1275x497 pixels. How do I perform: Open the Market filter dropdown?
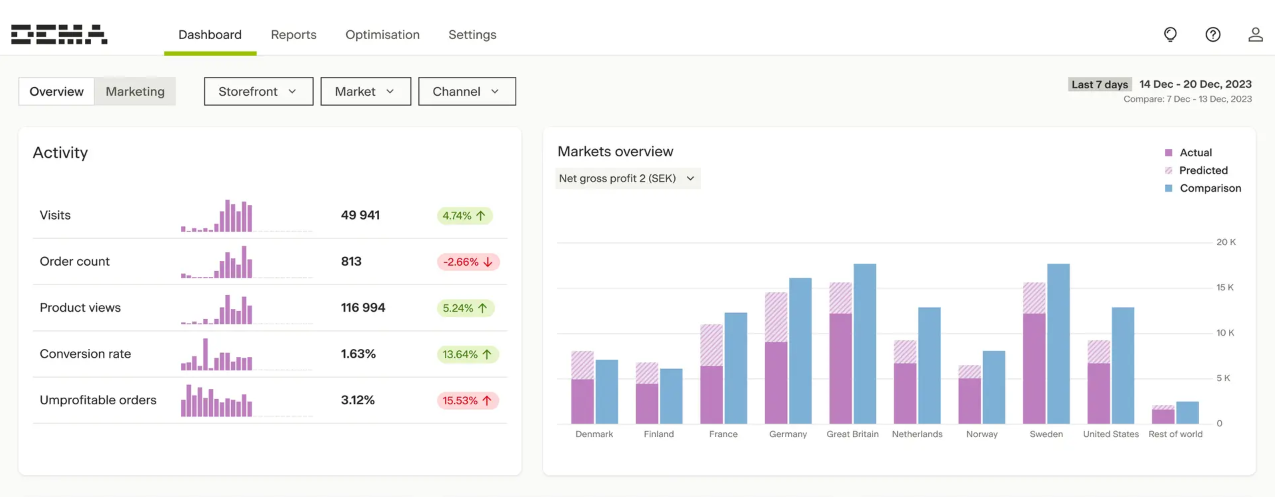coord(365,91)
